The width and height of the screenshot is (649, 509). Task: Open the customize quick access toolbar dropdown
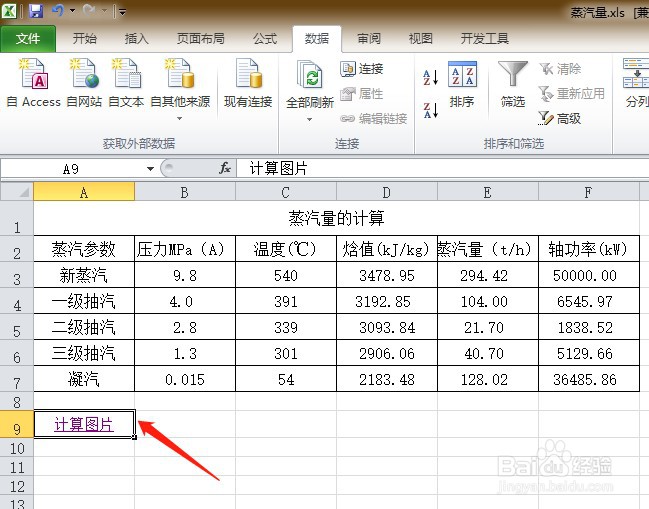click(x=122, y=12)
